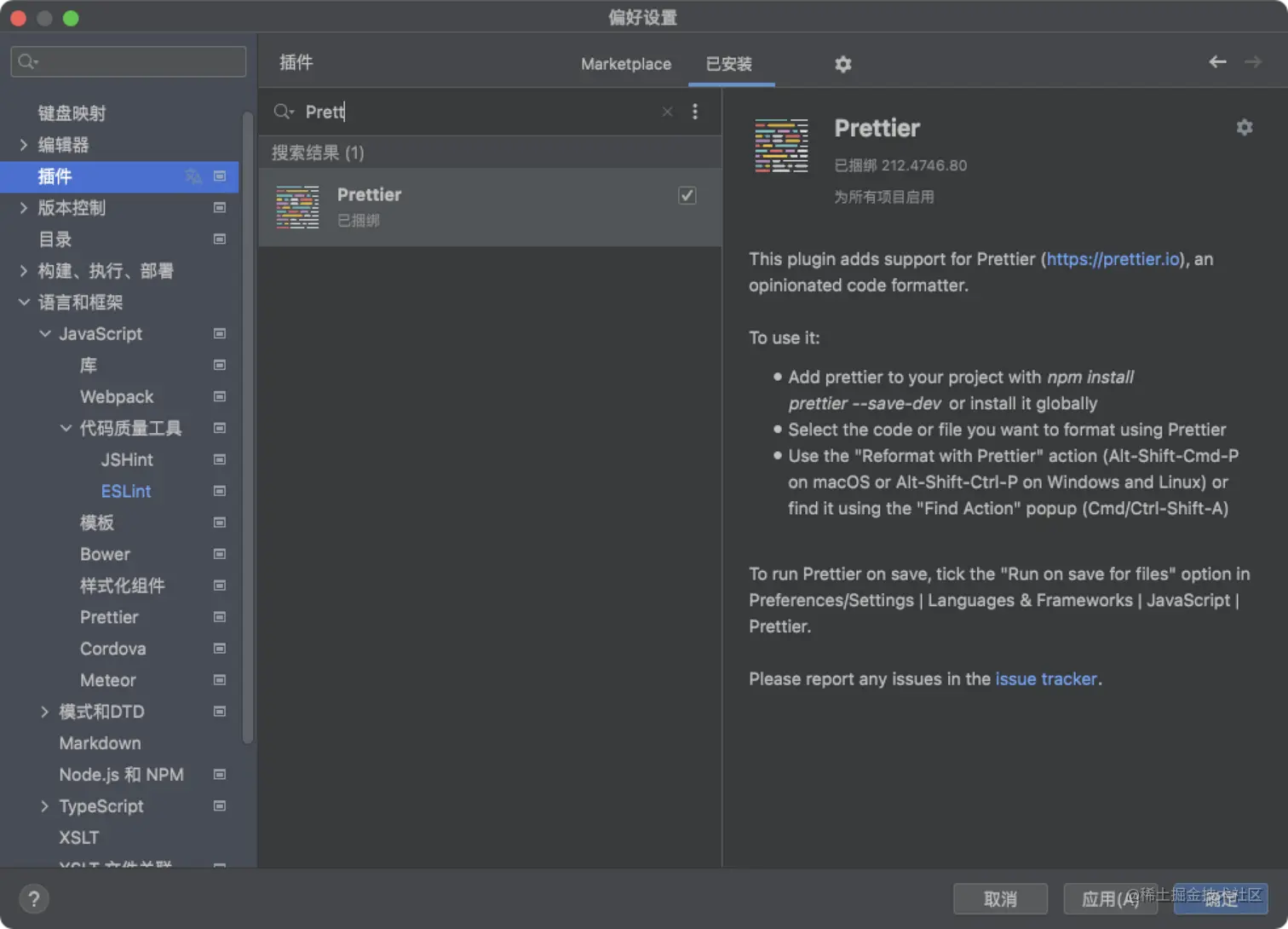Click the project-level icon on JavaScript row
Image resolution: width=1288 pixels, height=929 pixels.
point(220,333)
